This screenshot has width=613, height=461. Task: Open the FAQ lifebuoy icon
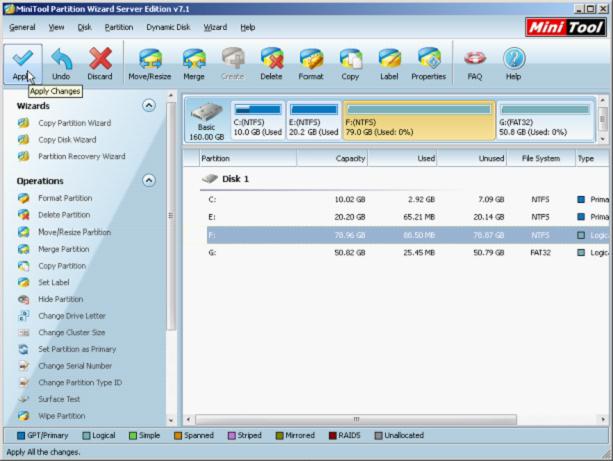coord(475,65)
